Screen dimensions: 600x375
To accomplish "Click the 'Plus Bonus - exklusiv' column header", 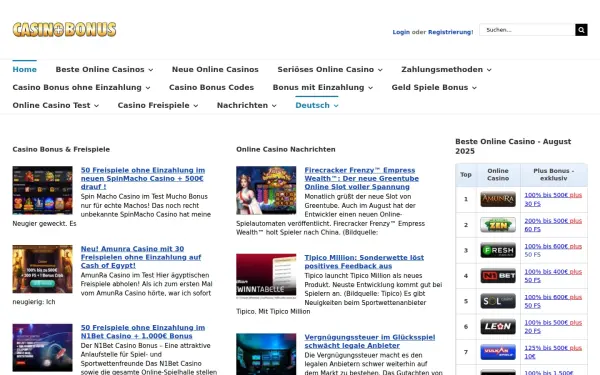I will tap(554, 174).
